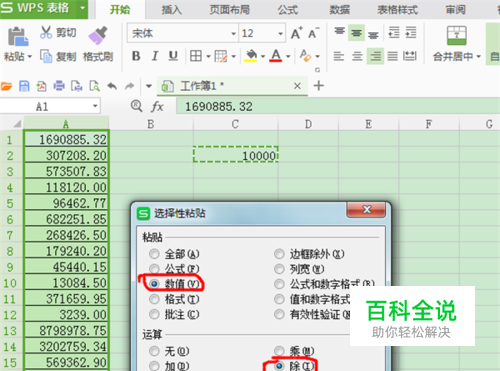Open the font name dropdown 宋体

point(234,33)
